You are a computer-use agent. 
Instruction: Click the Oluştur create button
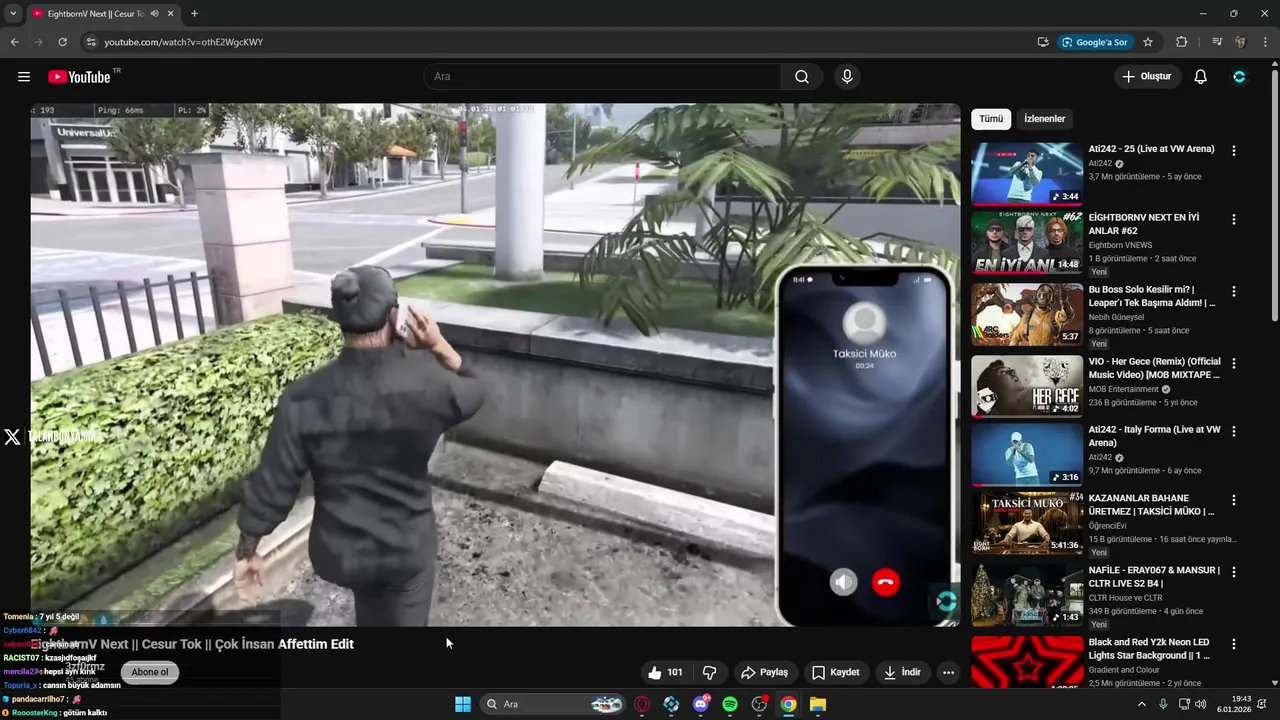[1147, 77]
